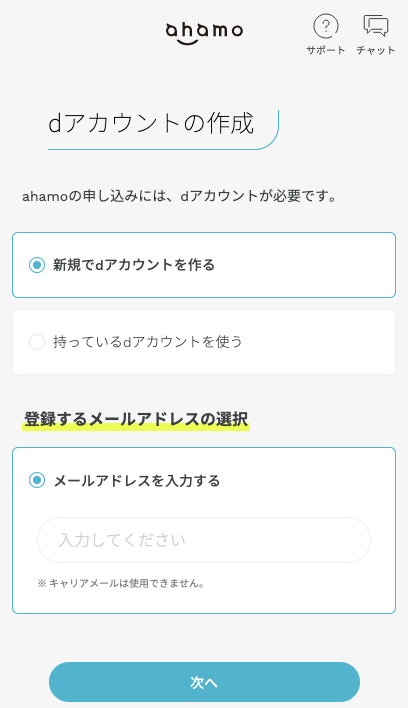This screenshot has height=708, width=408.
Task: Click the キャリアメールは使用できません note
Action: pyautogui.click(x=121, y=583)
